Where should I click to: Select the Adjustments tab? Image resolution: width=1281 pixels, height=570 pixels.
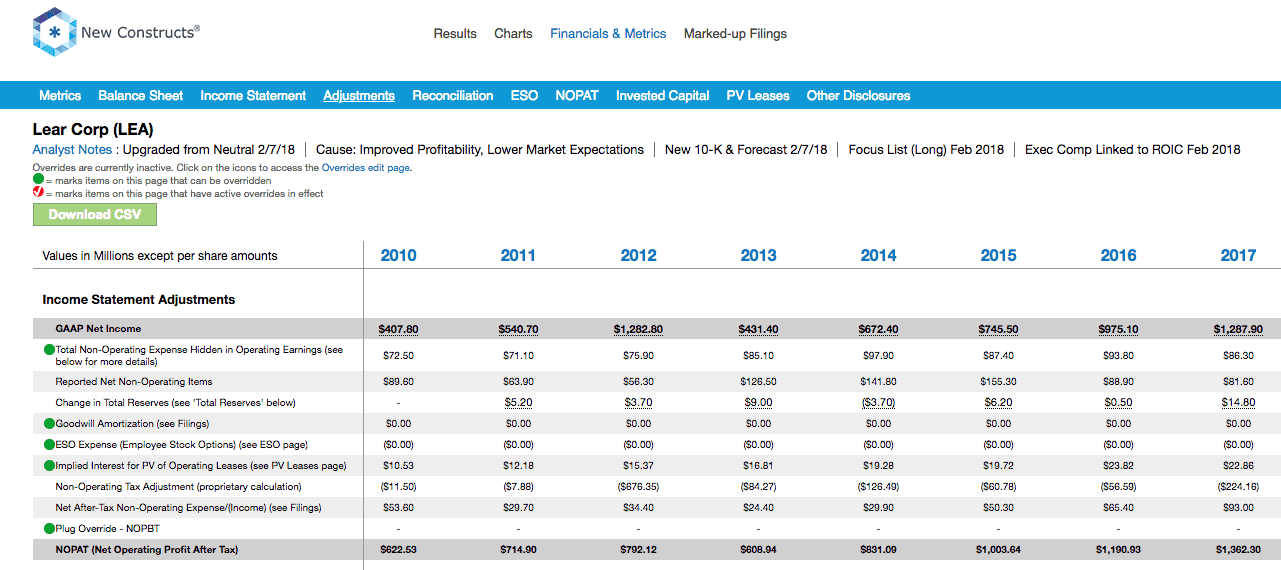[x=359, y=96]
